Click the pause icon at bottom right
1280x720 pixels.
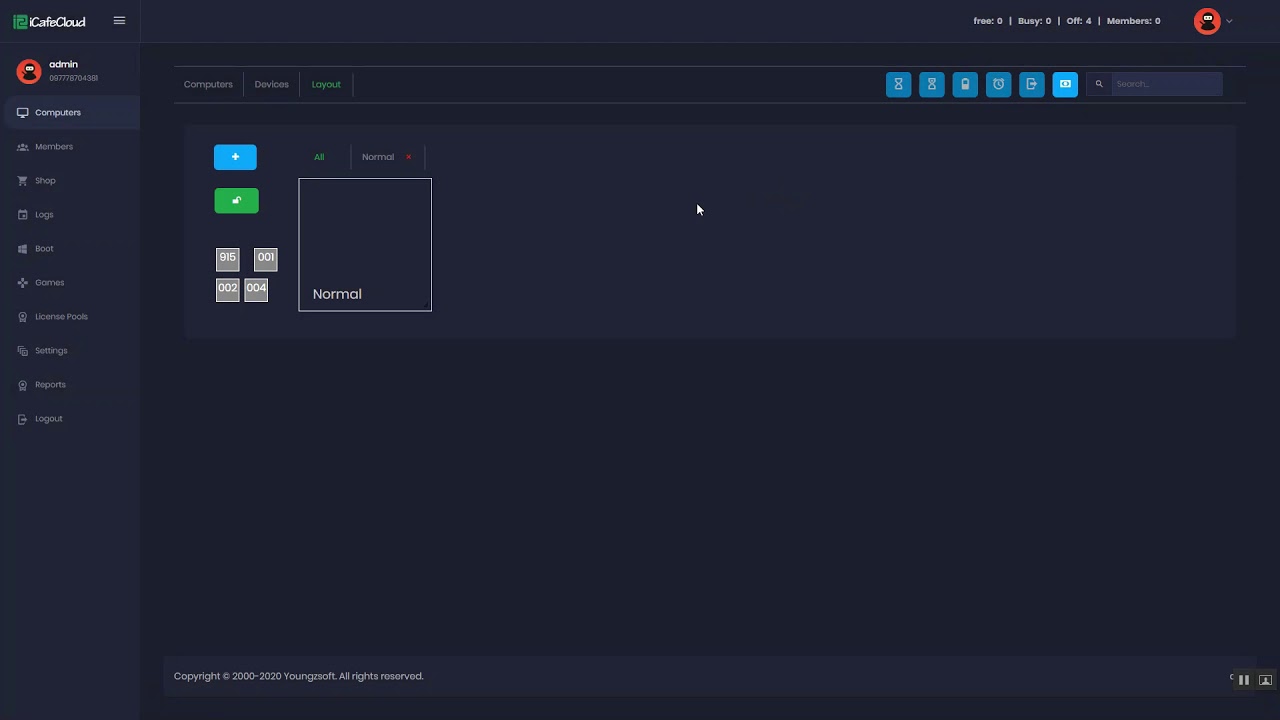pos(1244,680)
